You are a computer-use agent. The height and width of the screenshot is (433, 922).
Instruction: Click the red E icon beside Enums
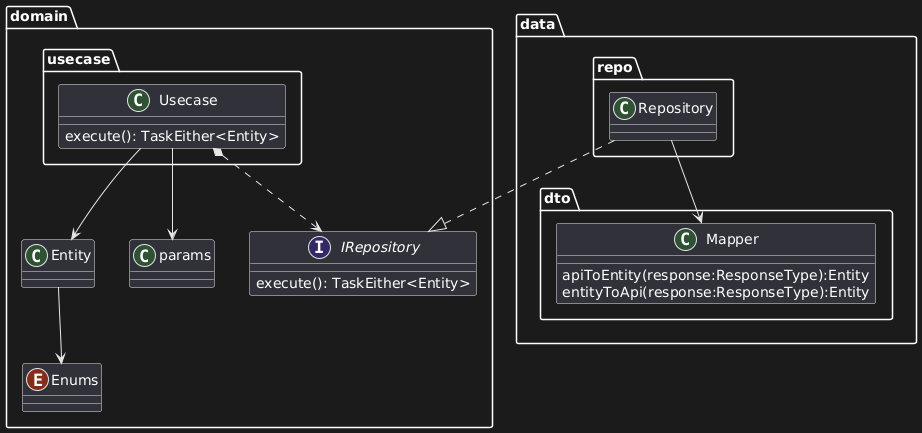[x=38, y=380]
